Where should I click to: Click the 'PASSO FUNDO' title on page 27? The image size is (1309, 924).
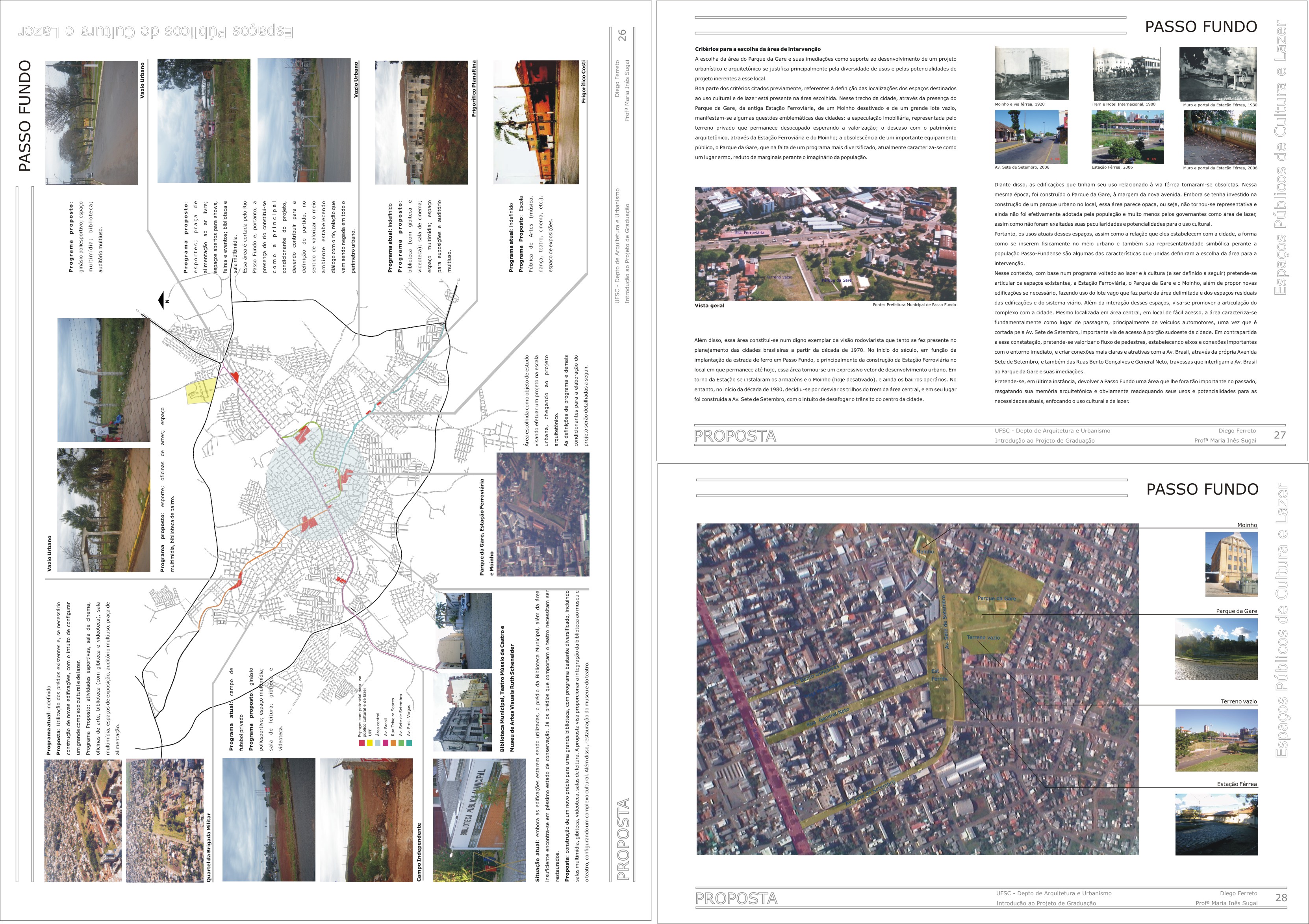(1201, 27)
